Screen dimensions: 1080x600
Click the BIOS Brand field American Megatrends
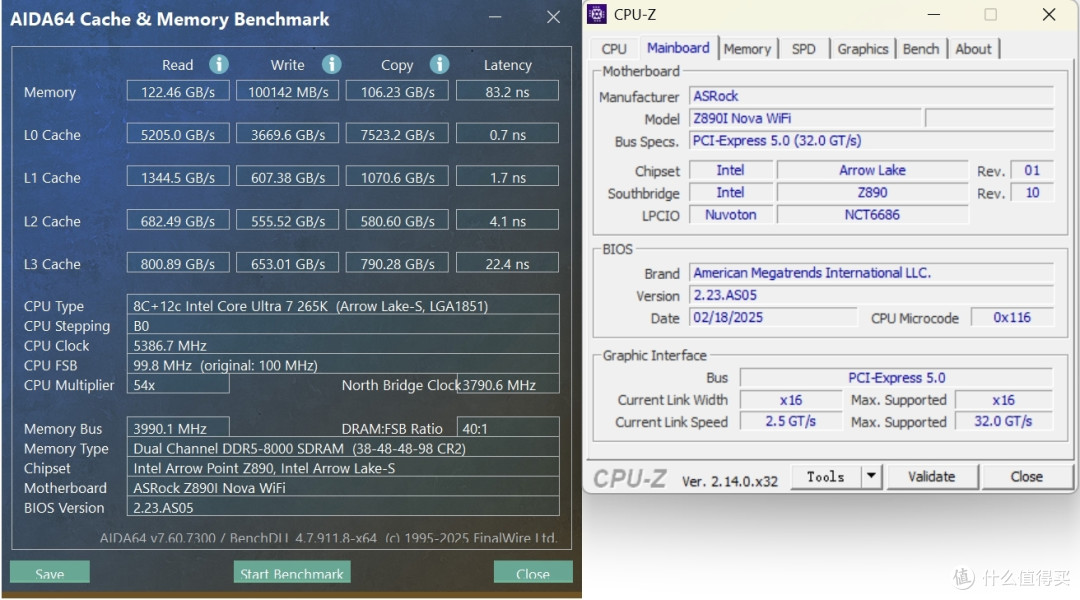pyautogui.click(x=871, y=273)
